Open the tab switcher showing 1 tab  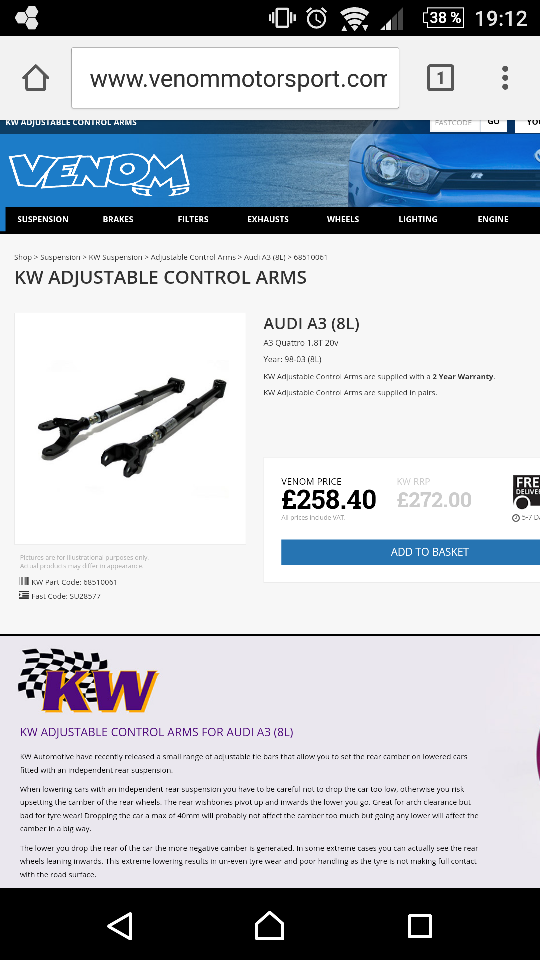click(440, 78)
